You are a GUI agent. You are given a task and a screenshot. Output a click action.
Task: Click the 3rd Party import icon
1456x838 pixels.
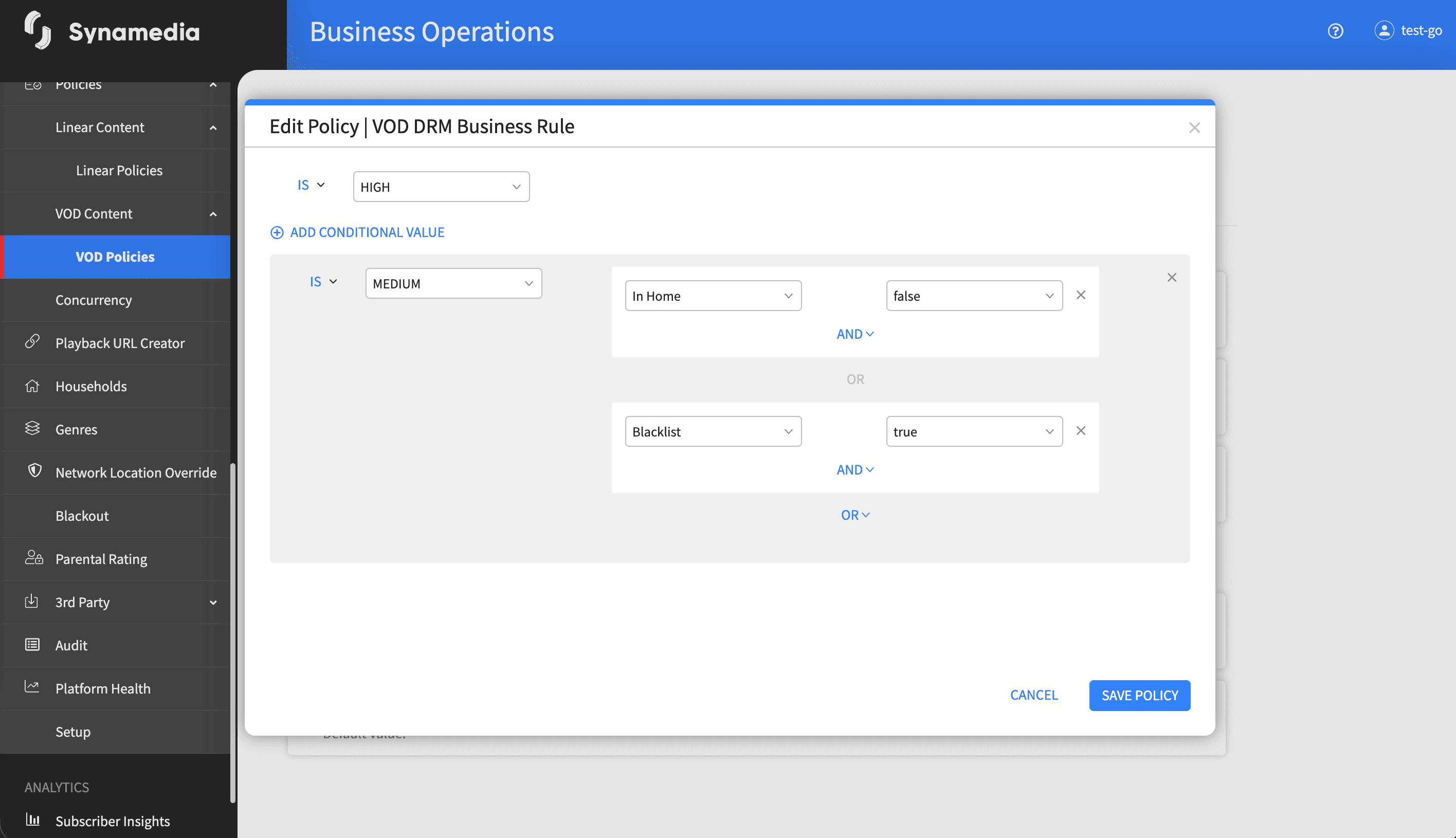(32, 601)
